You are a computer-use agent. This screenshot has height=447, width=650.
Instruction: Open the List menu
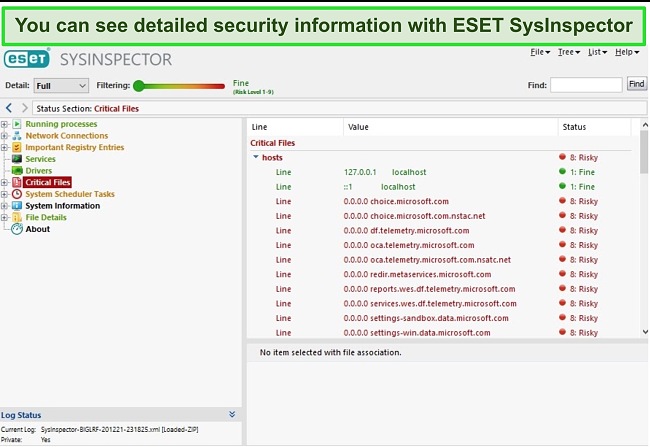click(597, 52)
